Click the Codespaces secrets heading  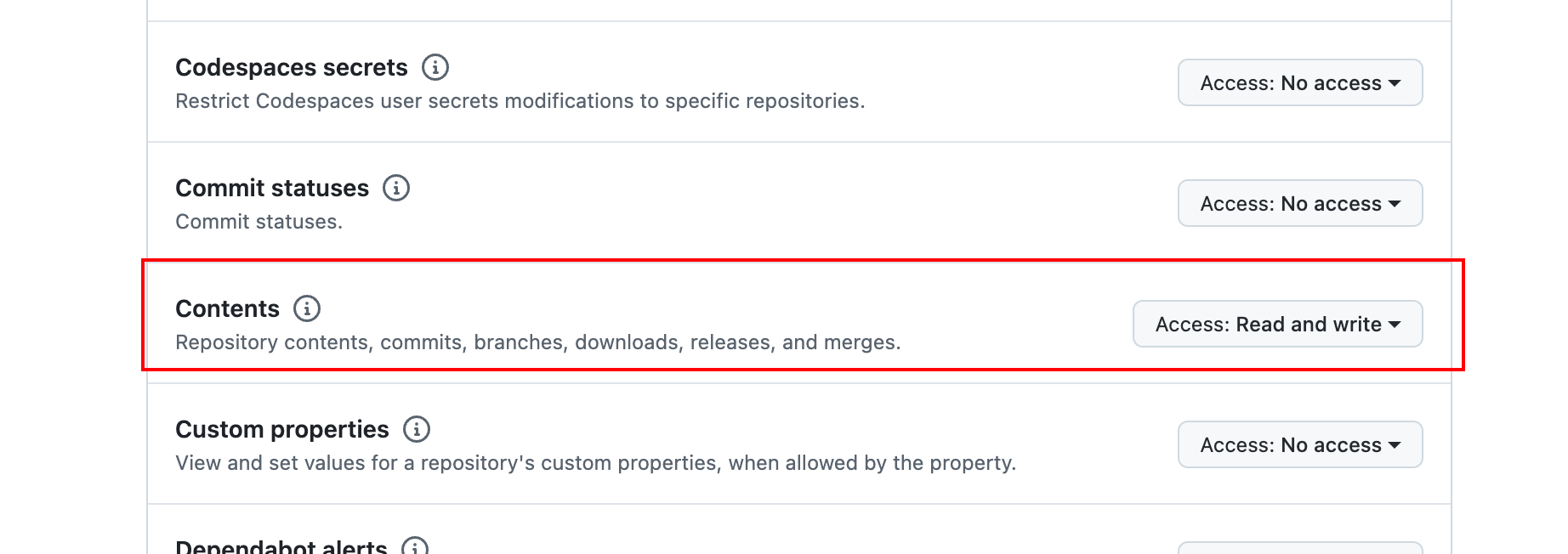pyautogui.click(x=292, y=67)
